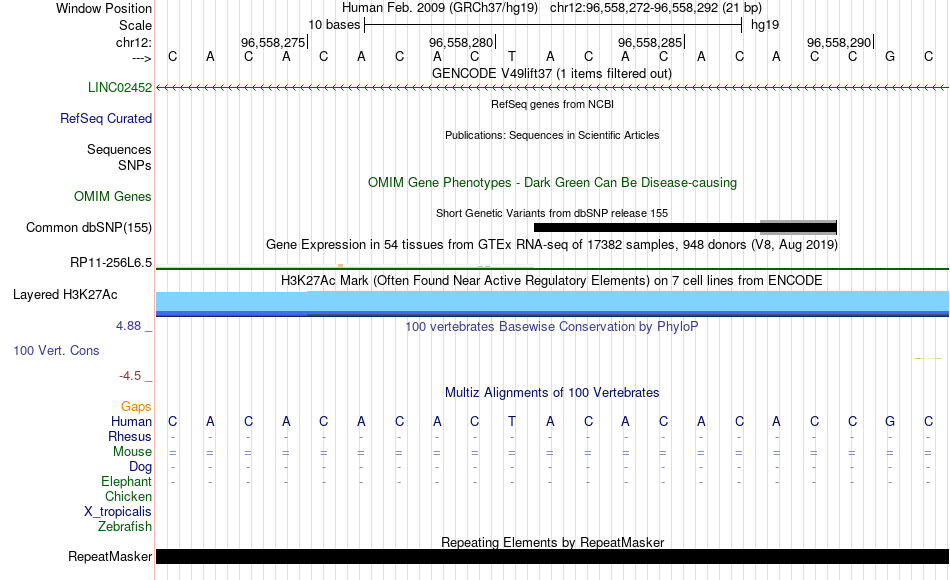Image resolution: width=950 pixels, height=580 pixels.
Task: Click the light blue H3K27Ac signal band
Action: (552, 301)
